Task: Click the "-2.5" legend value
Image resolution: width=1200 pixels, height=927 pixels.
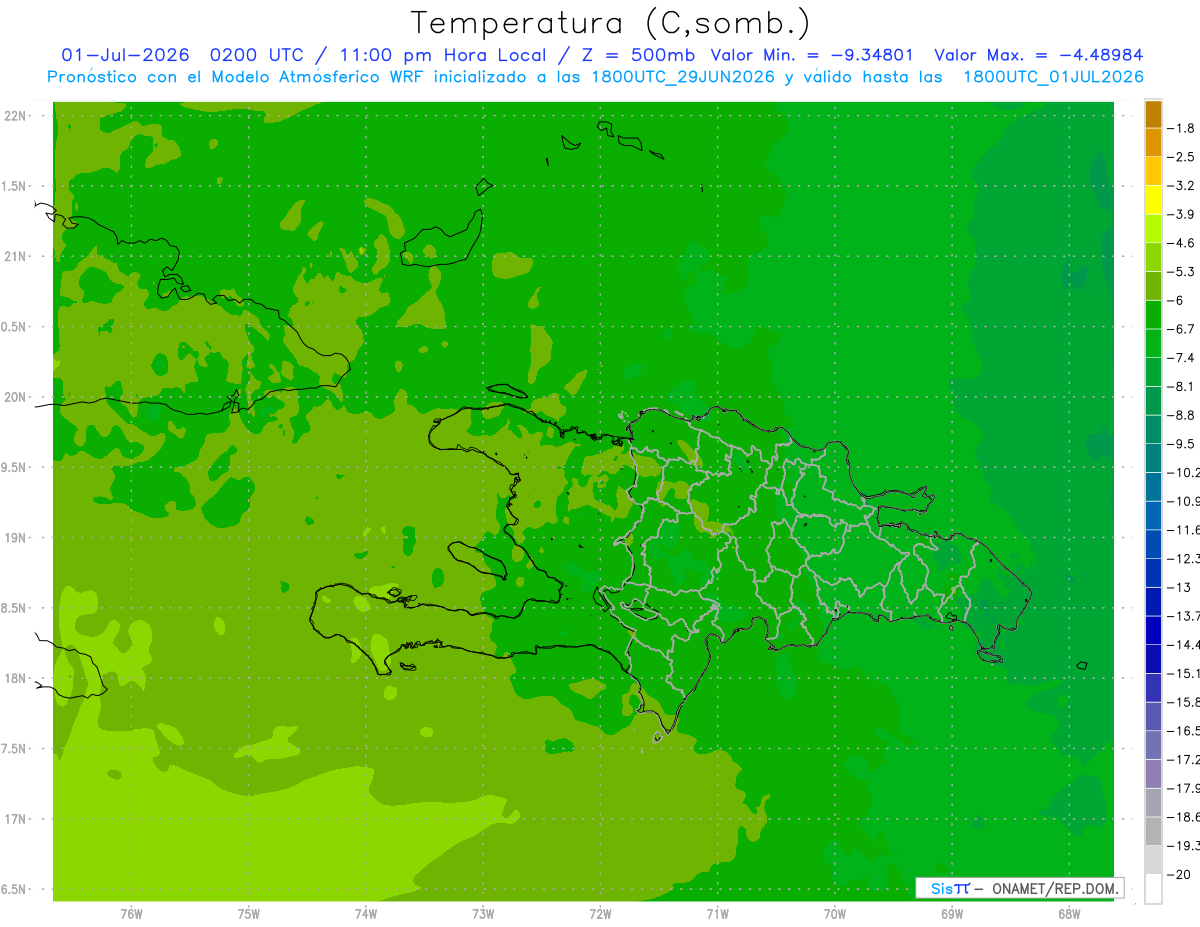Action: pos(1181,157)
